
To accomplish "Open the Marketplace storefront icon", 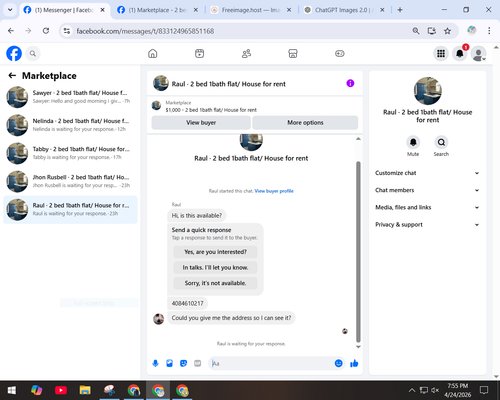I will pos(293,53).
